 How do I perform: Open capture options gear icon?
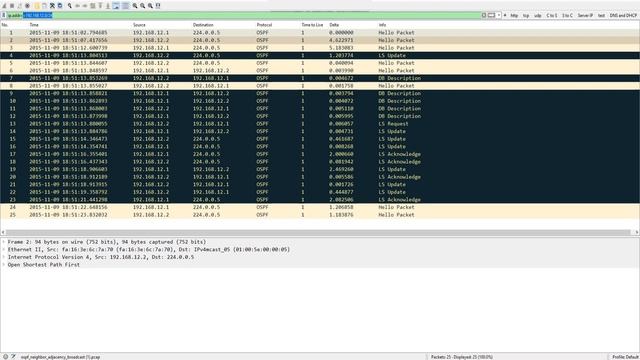click(x=27, y=6)
